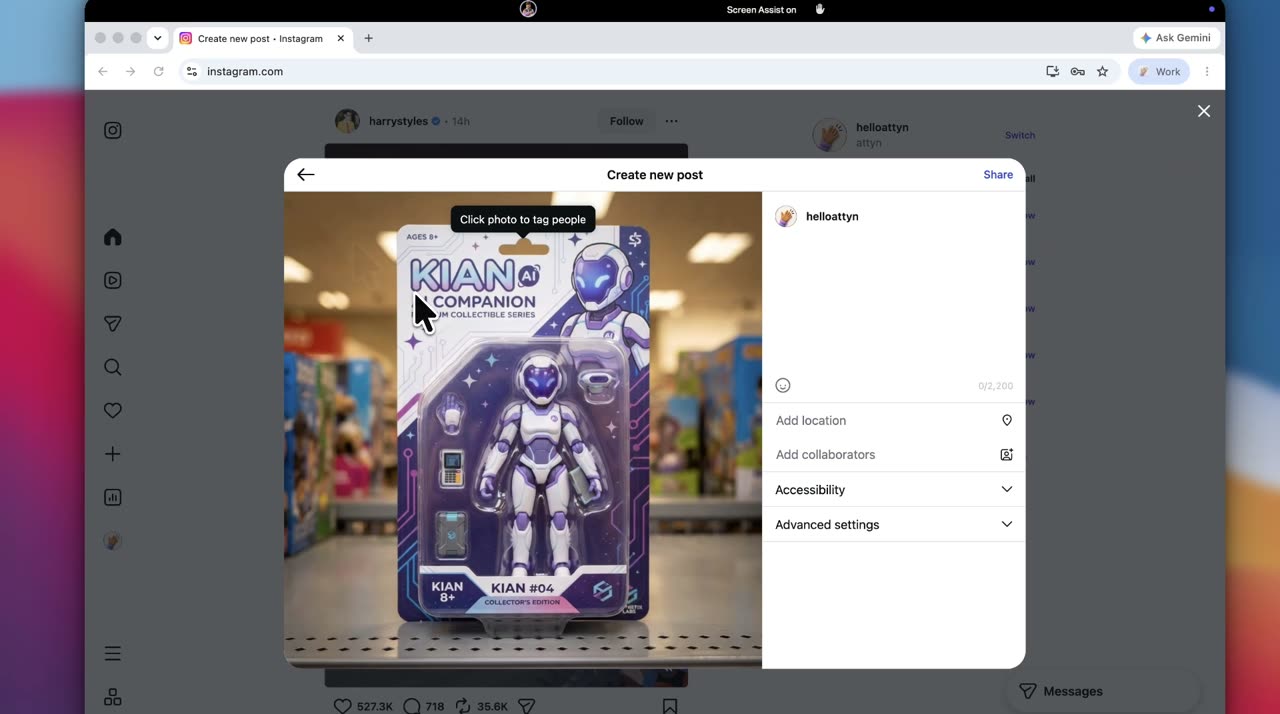
Task: Like the harrystyles post with heart icon
Action: point(342,706)
